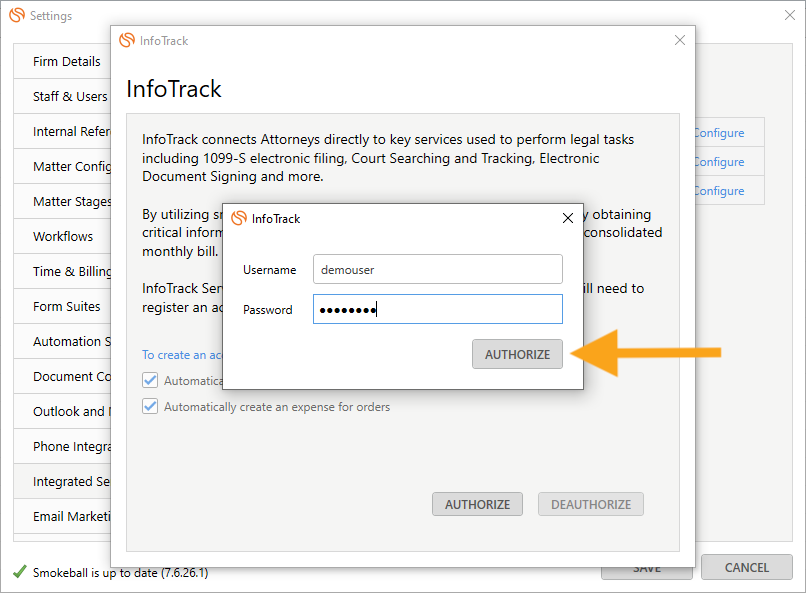Open the Staff & Users settings tab
Screen dimensions: 806x593
[x=69, y=96]
